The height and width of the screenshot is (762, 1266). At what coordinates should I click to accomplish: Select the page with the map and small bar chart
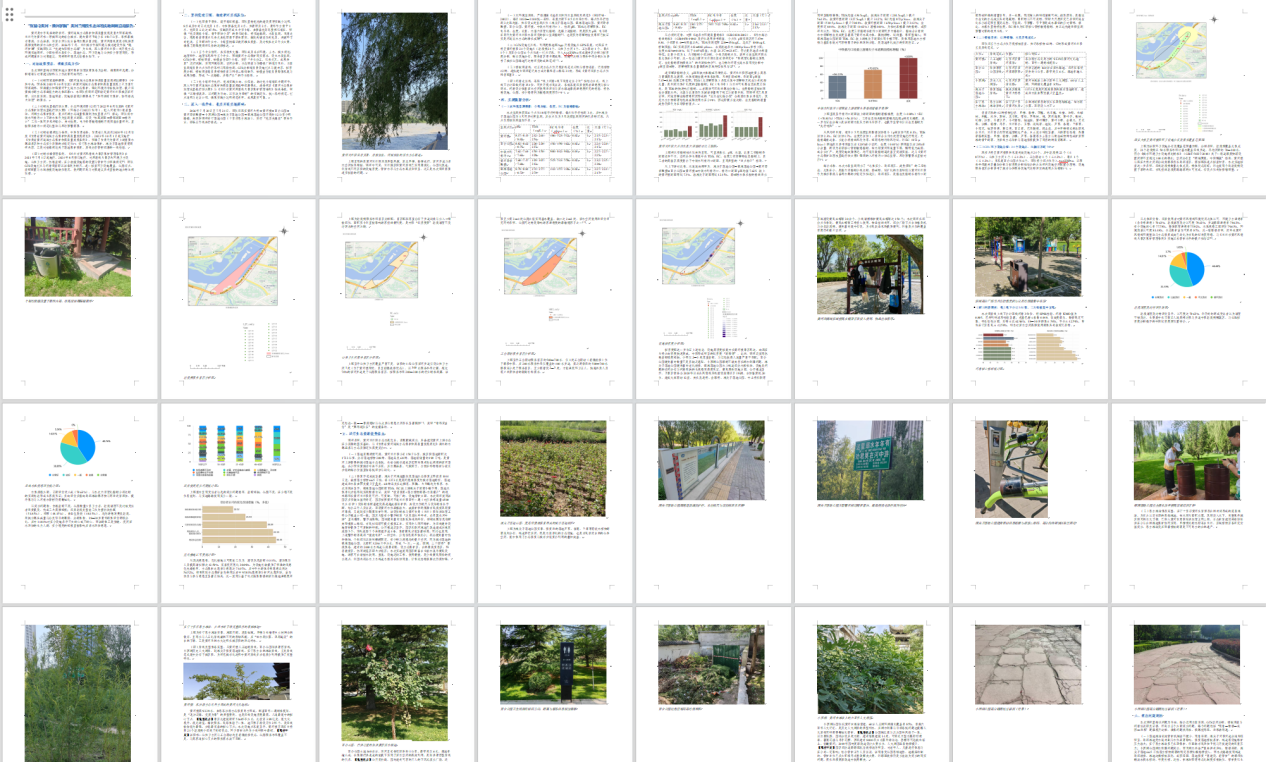(1187, 98)
